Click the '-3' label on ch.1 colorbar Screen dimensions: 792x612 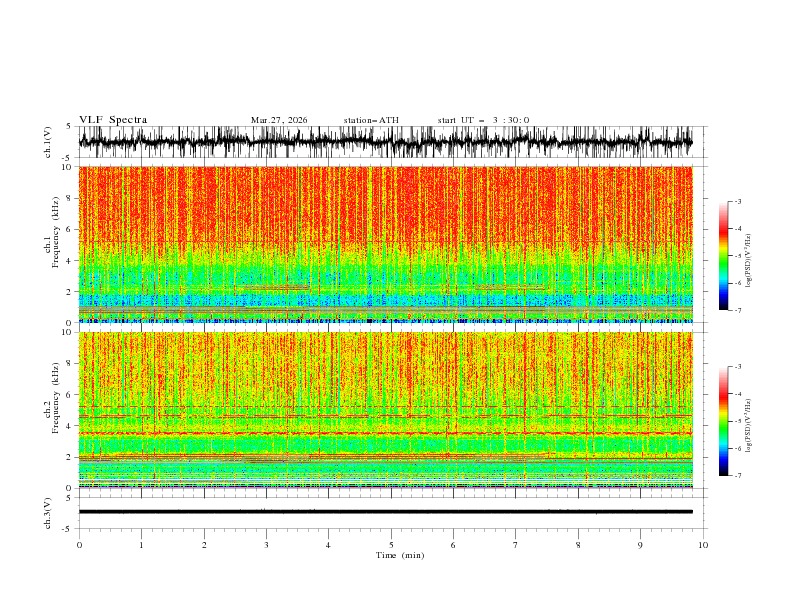tap(737, 201)
